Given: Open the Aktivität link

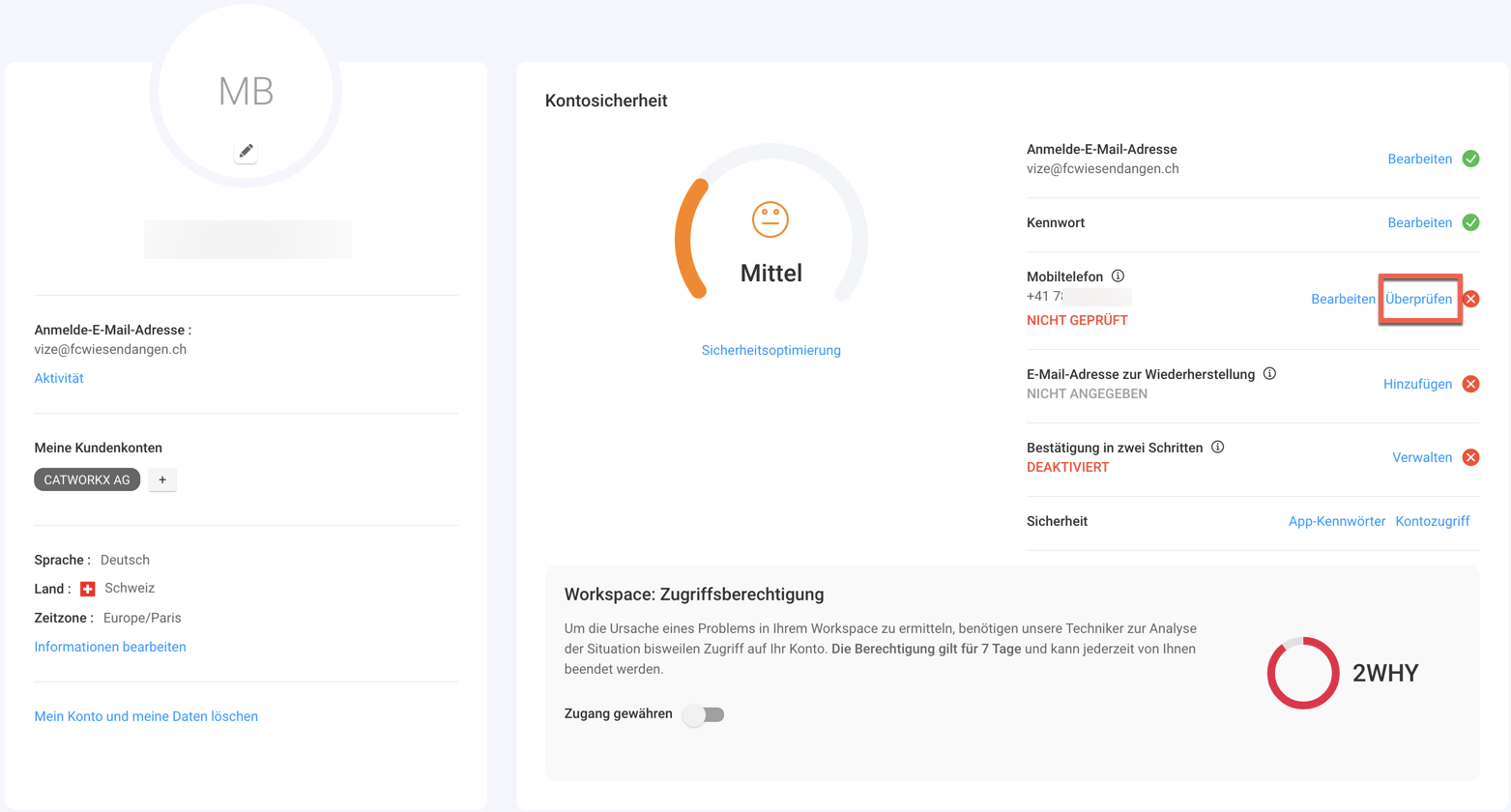Looking at the screenshot, I should tap(59, 378).
